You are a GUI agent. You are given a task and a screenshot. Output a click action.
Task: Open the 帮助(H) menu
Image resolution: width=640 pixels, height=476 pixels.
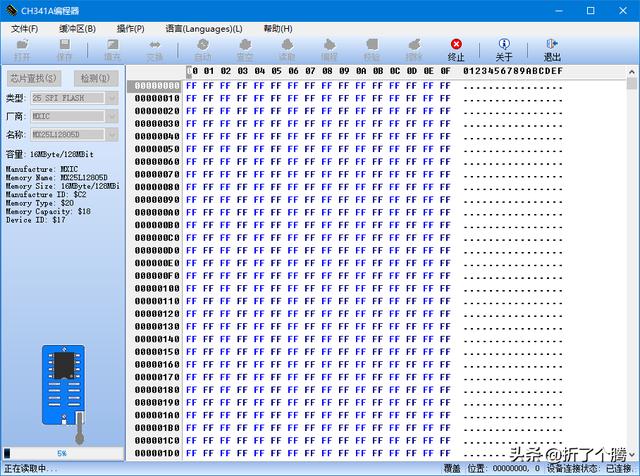278,29
